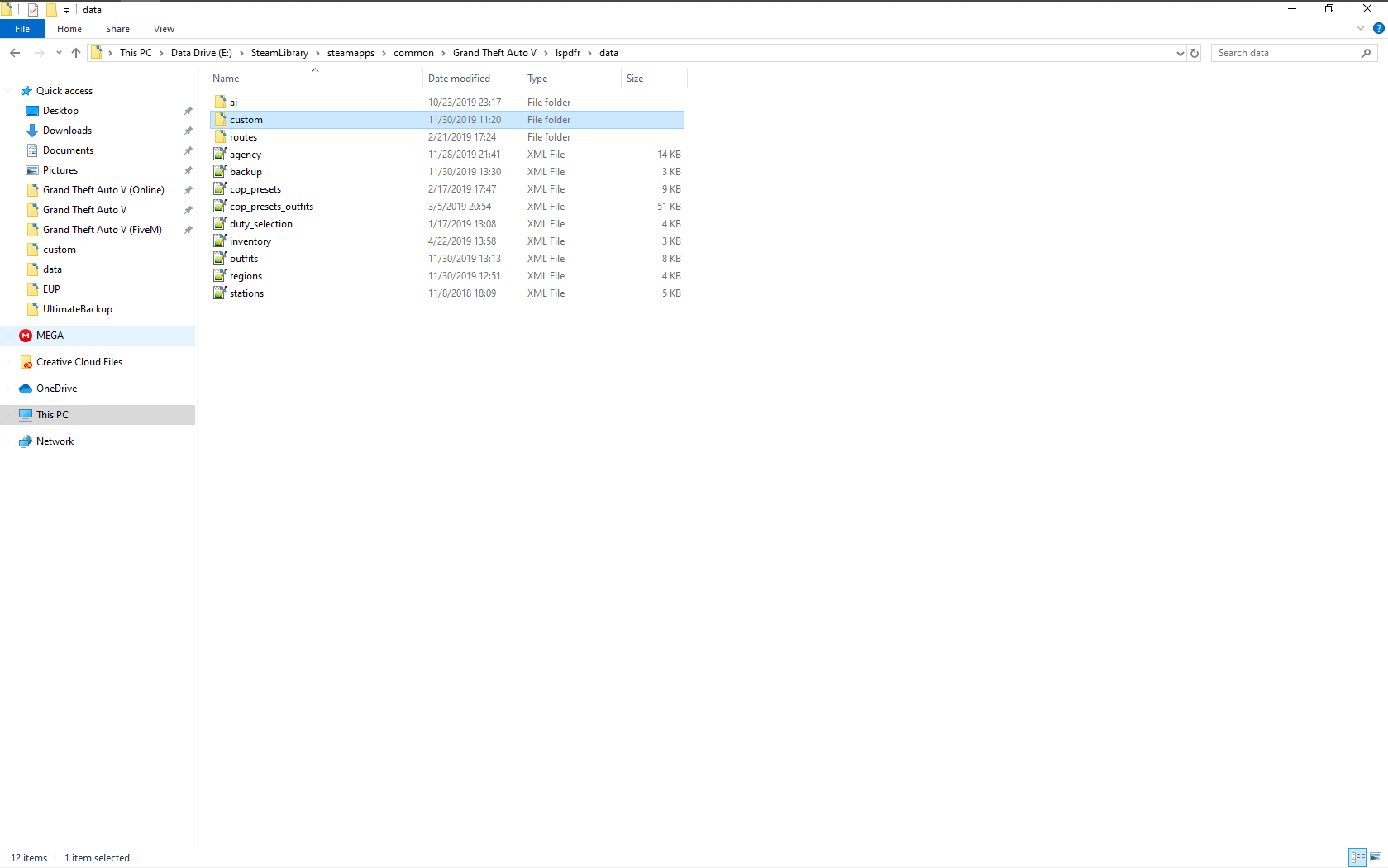
Task: Navigate to steamapps in the breadcrumb path
Action: [x=351, y=53]
